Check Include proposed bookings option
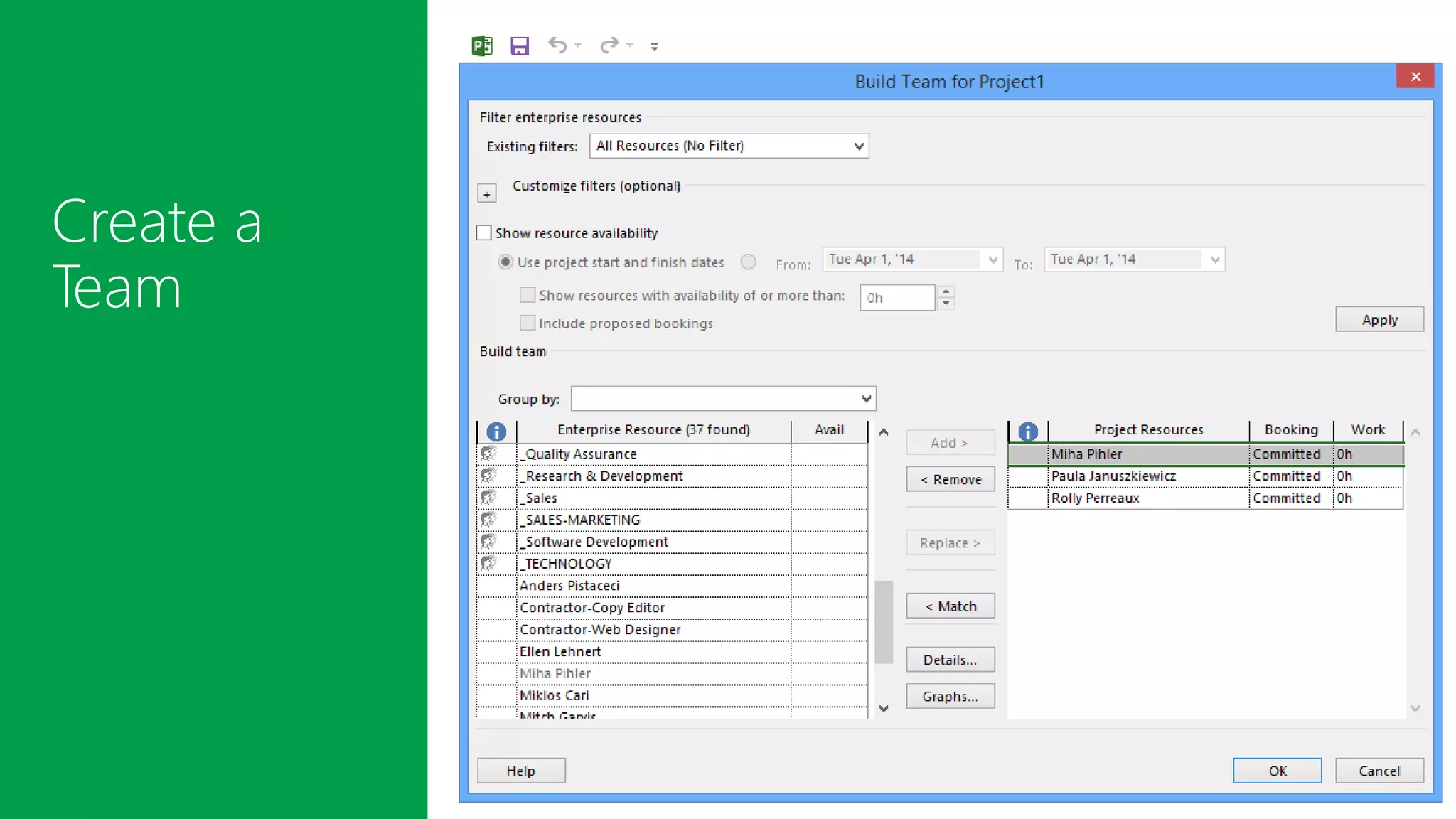The width and height of the screenshot is (1456, 819). point(528,323)
